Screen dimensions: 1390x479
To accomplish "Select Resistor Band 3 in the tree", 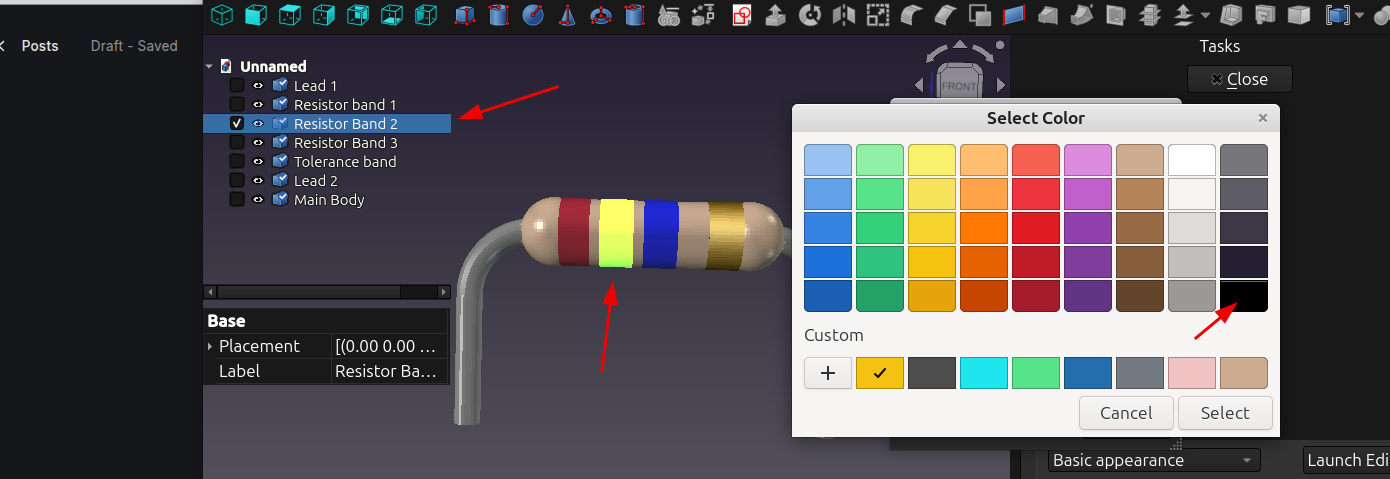I will click(x=345, y=143).
